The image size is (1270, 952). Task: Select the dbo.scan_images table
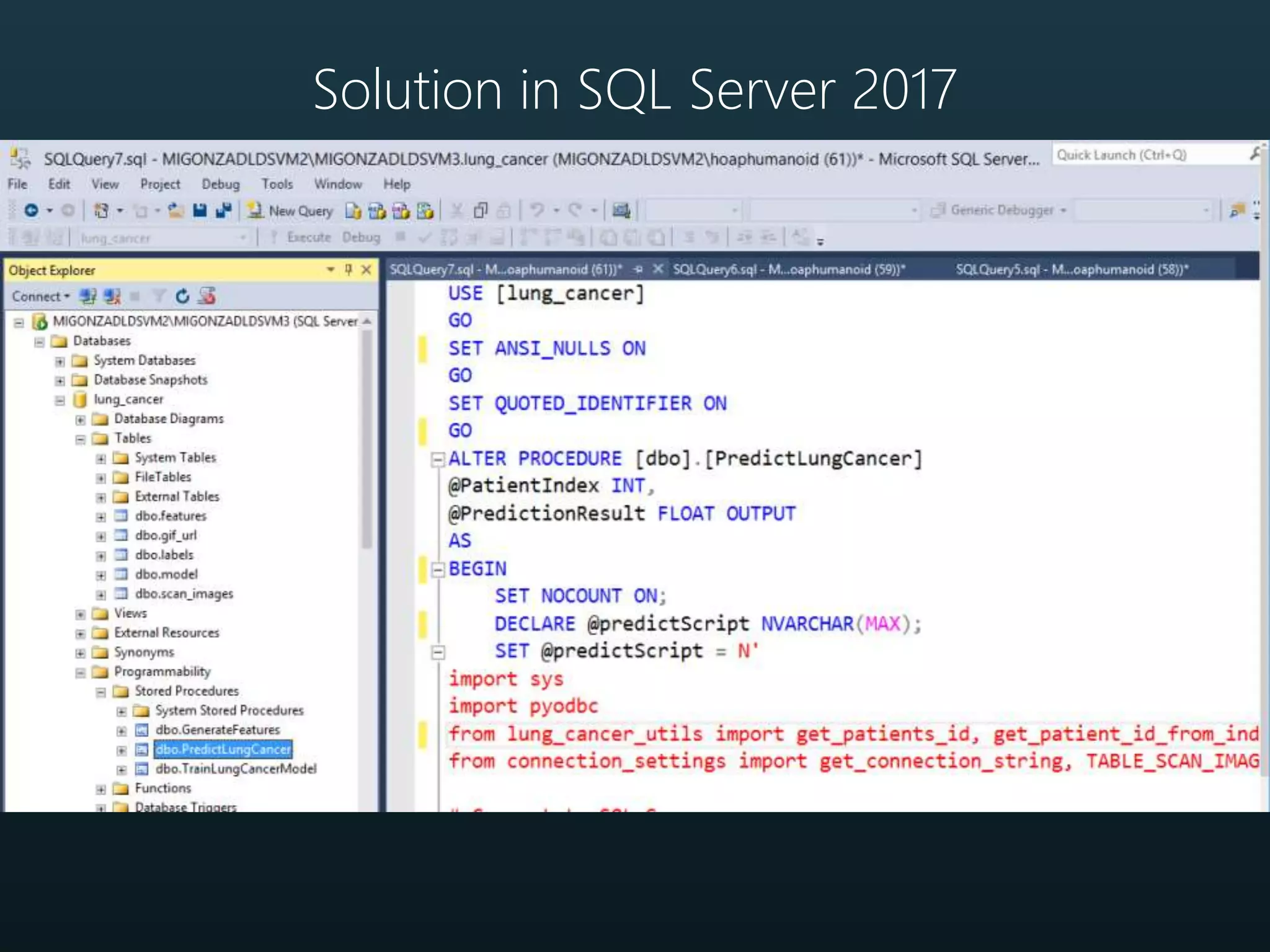184,594
